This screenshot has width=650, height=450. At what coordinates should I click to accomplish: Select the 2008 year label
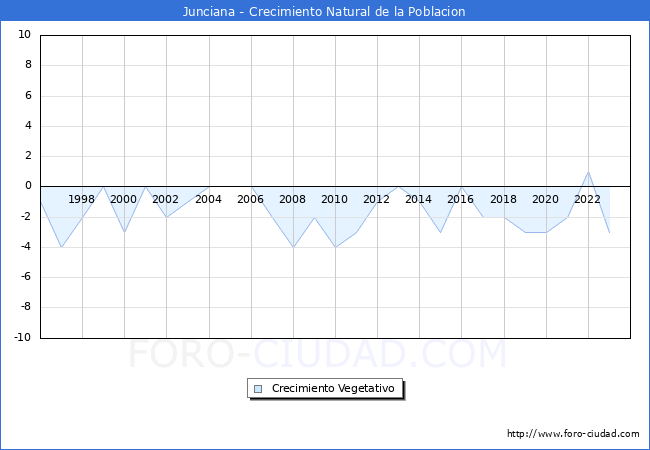pos(292,199)
